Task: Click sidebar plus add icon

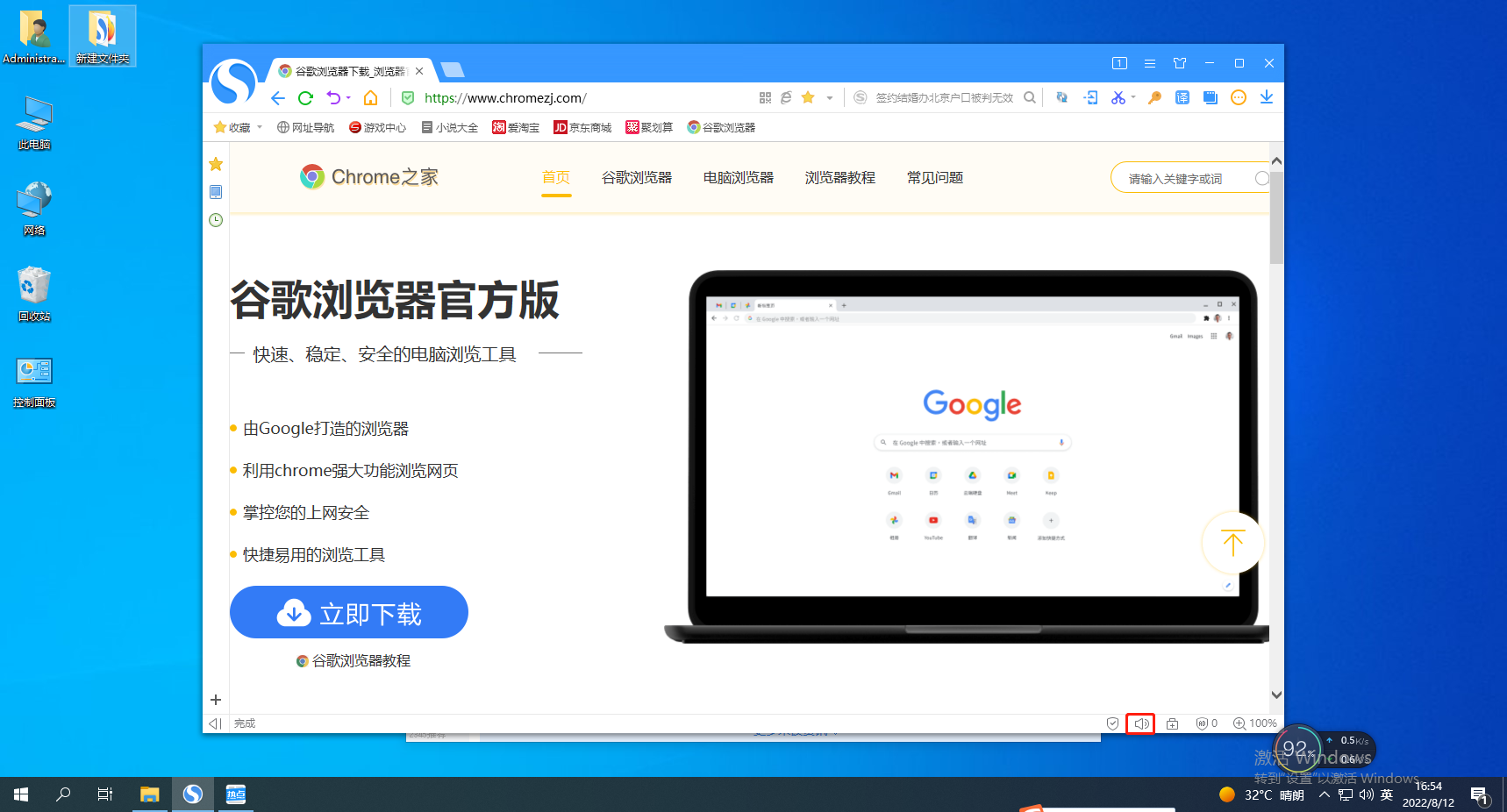Action: (216, 700)
